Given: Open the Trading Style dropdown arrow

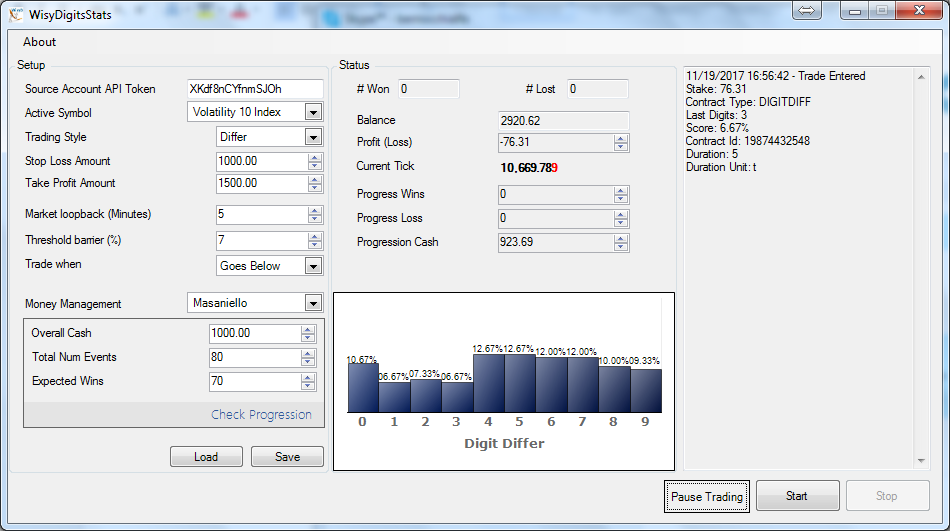Looking at the screenshot, I should (313, 137).
